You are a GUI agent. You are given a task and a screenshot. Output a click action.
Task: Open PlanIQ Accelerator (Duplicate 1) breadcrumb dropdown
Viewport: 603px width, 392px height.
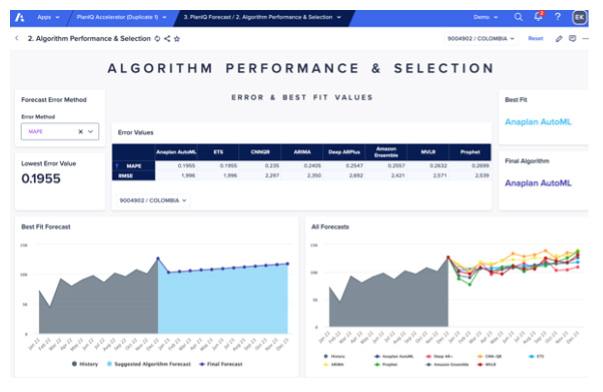point(122,17)
